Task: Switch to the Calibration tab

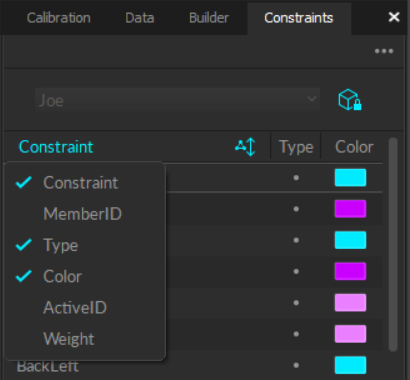Action: coord(59,18)
